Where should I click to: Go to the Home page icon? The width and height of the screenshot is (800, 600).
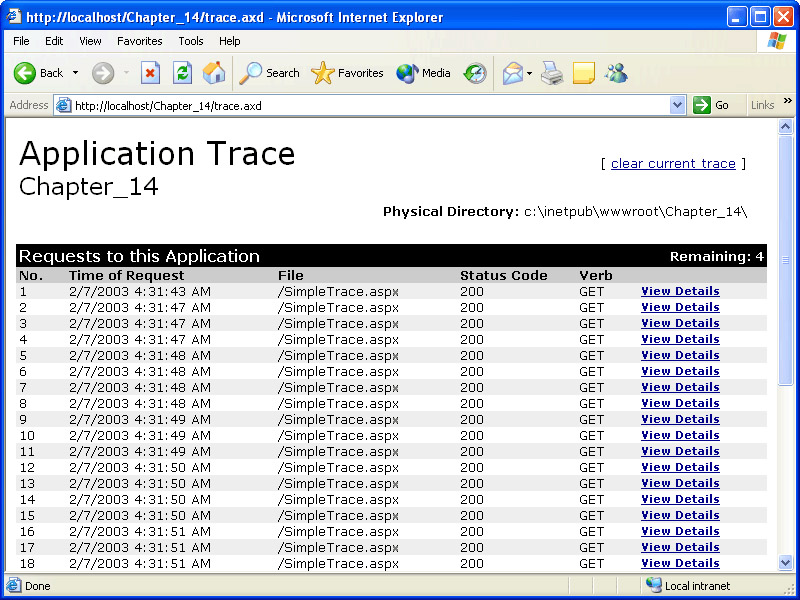(x=214, y=73)
